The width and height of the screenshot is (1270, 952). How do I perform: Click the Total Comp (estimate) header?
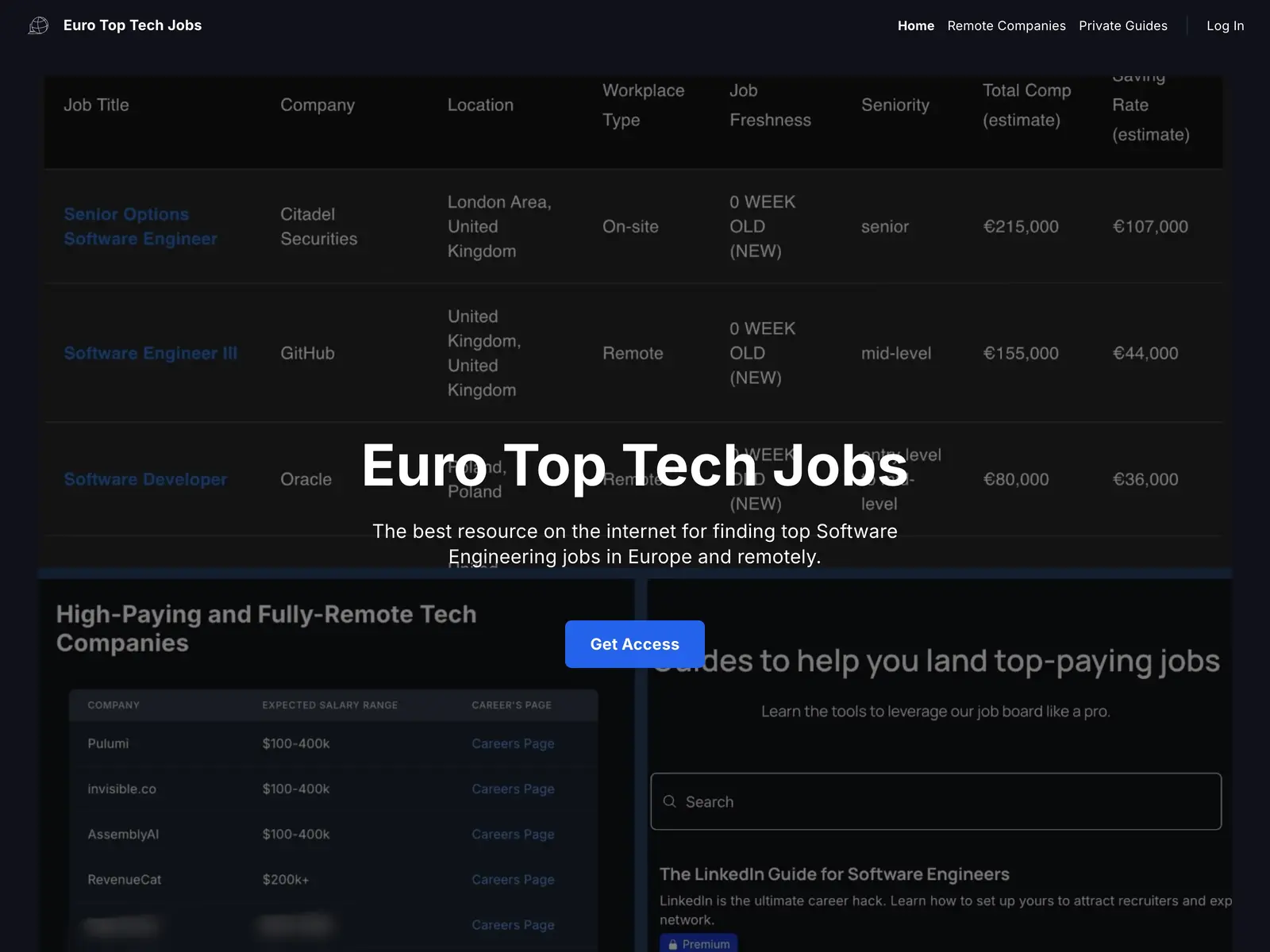[1026, 105]
